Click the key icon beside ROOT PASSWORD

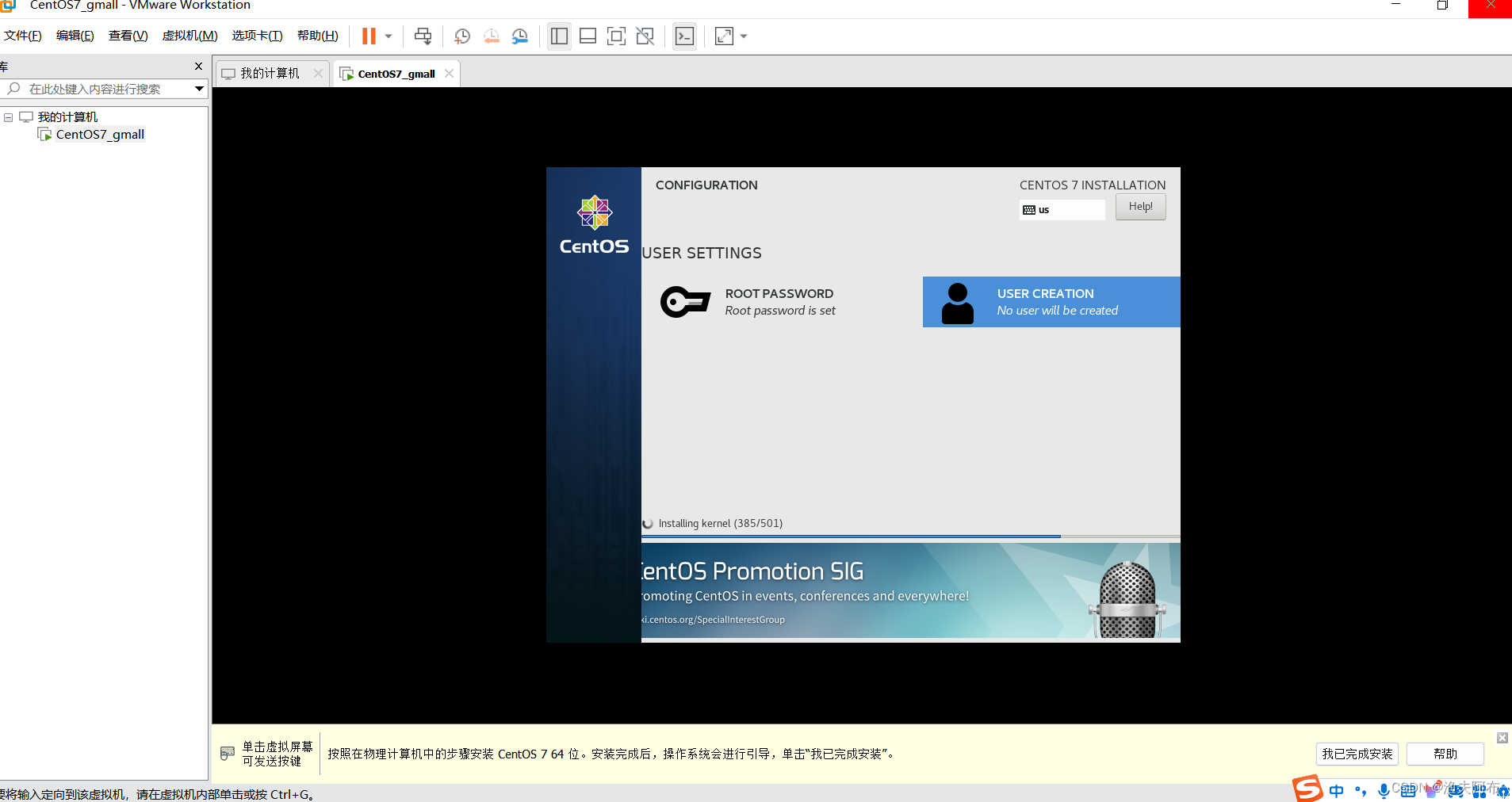(x=685, y=302)
